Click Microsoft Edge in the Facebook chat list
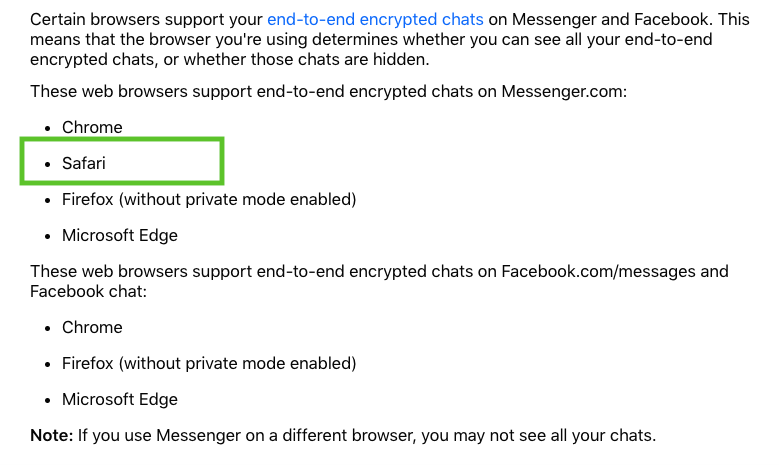The height and width of the screenshot is (465, 779). 120,399
